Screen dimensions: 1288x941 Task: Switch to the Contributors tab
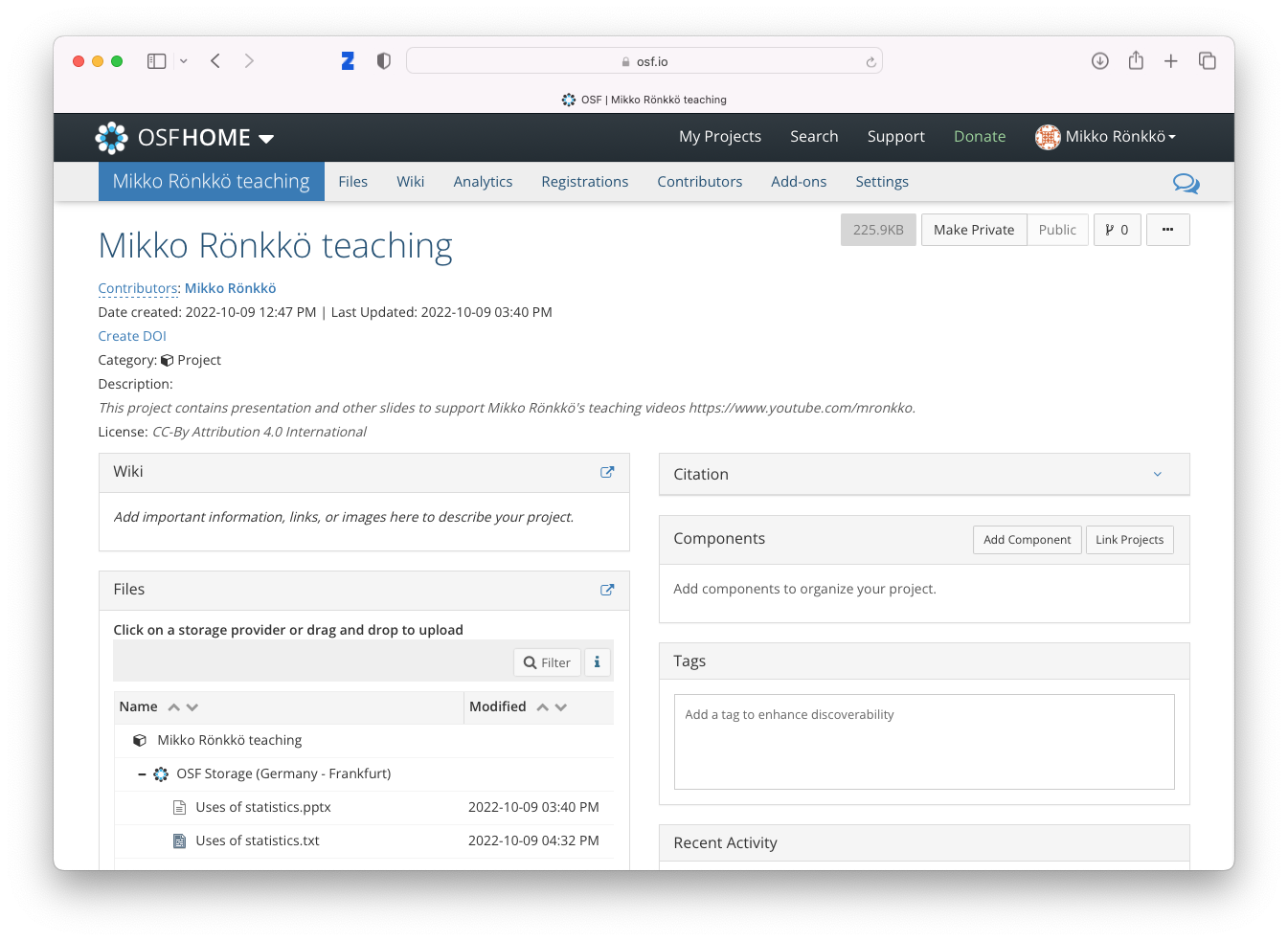click(x=700, y=182)
